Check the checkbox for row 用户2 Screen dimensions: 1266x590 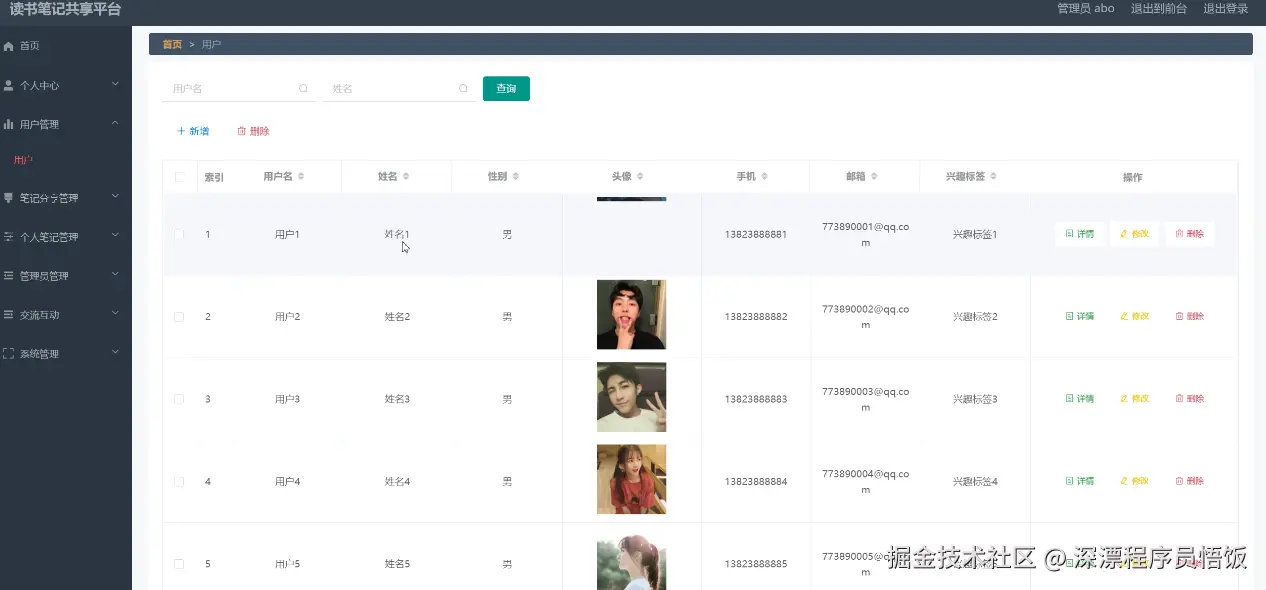tap(179, 316)
